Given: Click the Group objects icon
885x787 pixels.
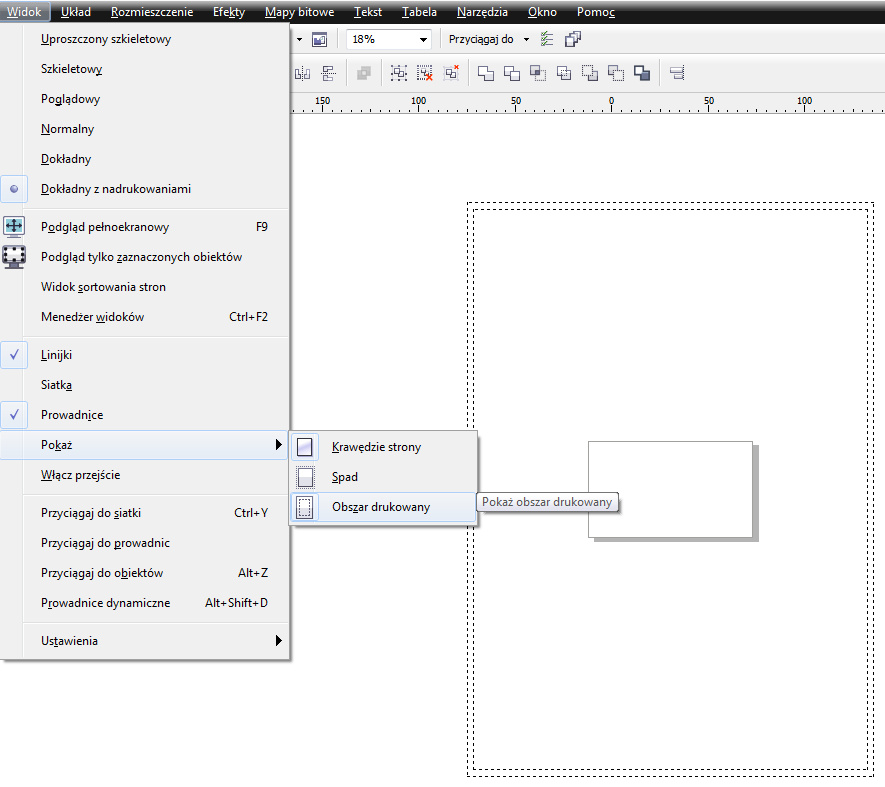Looking at the screenshot, I should (399, 73).
